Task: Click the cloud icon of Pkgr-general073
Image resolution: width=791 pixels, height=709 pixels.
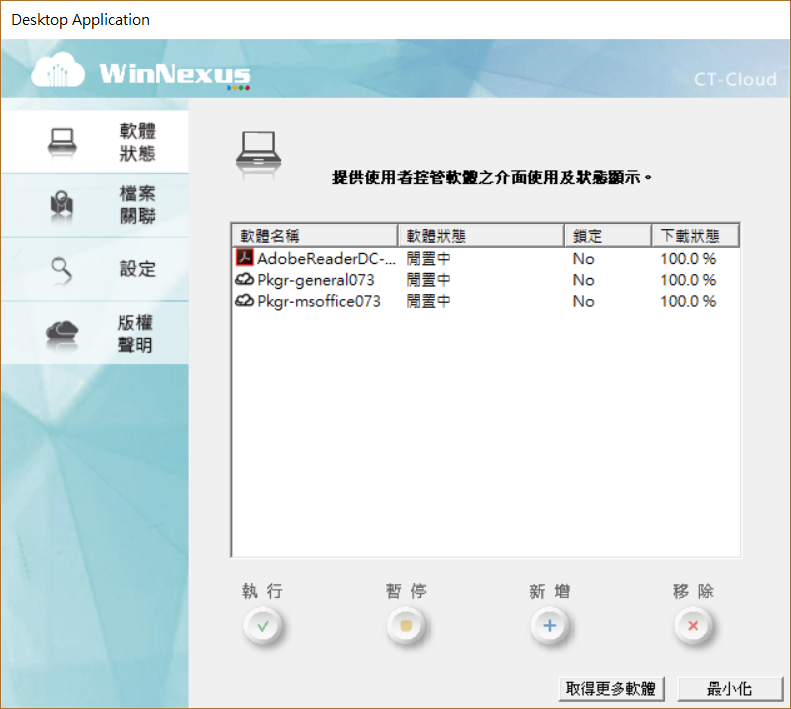Action: click(245, 279)
